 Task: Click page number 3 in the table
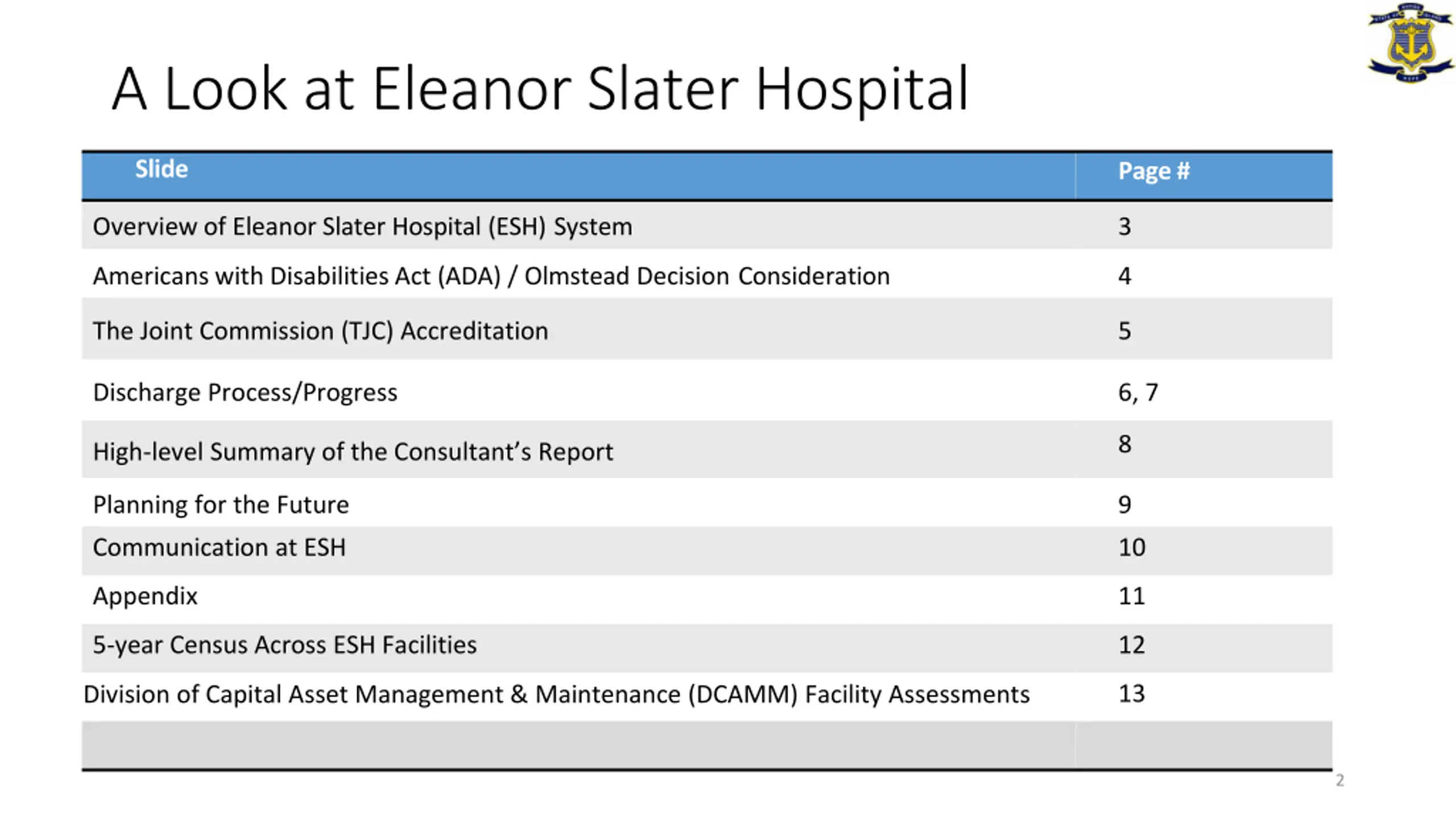point(1124,227)
